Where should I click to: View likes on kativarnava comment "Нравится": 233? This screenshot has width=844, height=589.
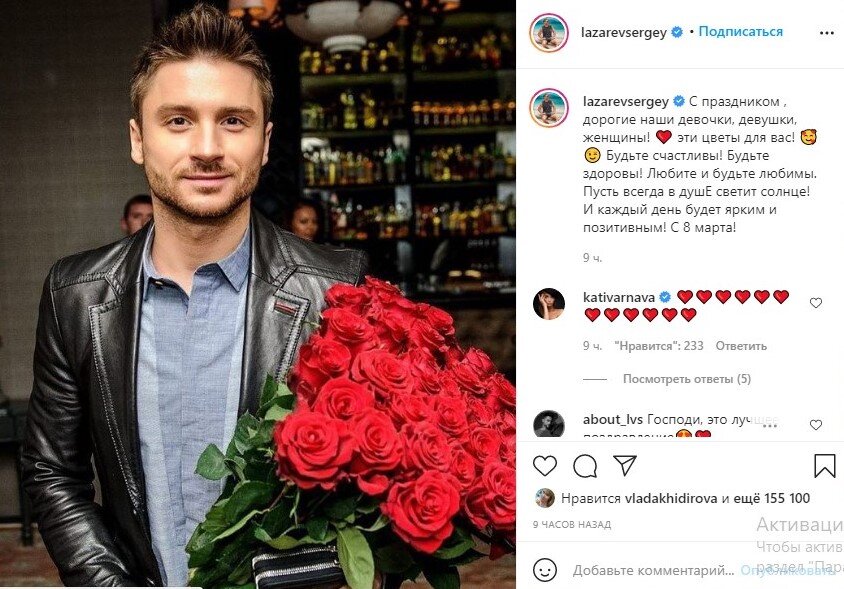659,346
